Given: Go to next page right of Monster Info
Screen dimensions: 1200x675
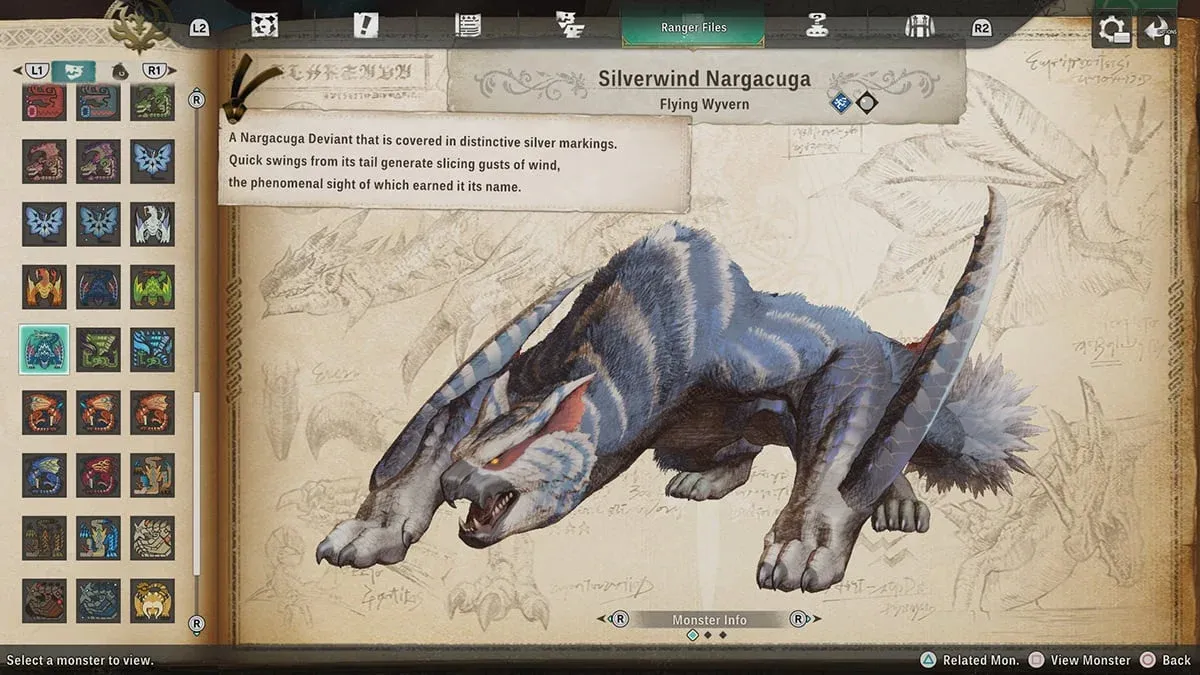Looking at the screenshot, I should 799,619.
